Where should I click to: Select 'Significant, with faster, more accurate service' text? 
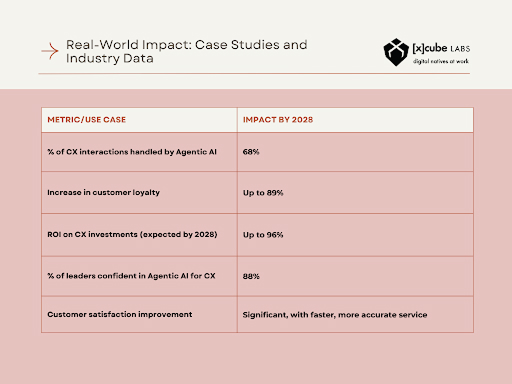[335, 315]
